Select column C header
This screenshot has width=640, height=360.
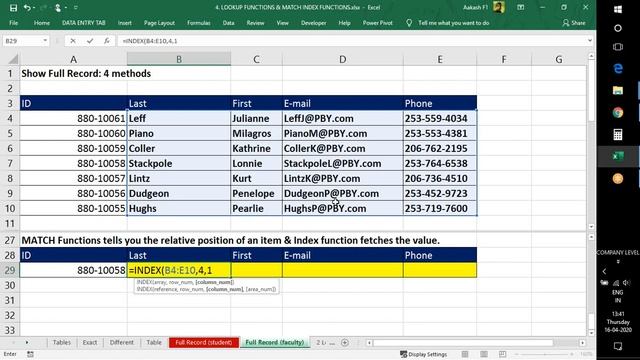[256, 60]
